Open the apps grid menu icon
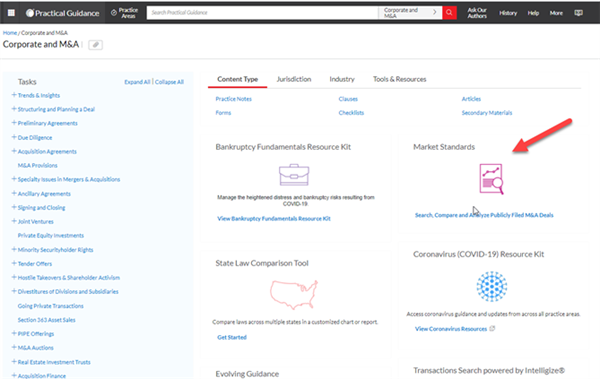 pyautogui.click(x=11, y=13)
